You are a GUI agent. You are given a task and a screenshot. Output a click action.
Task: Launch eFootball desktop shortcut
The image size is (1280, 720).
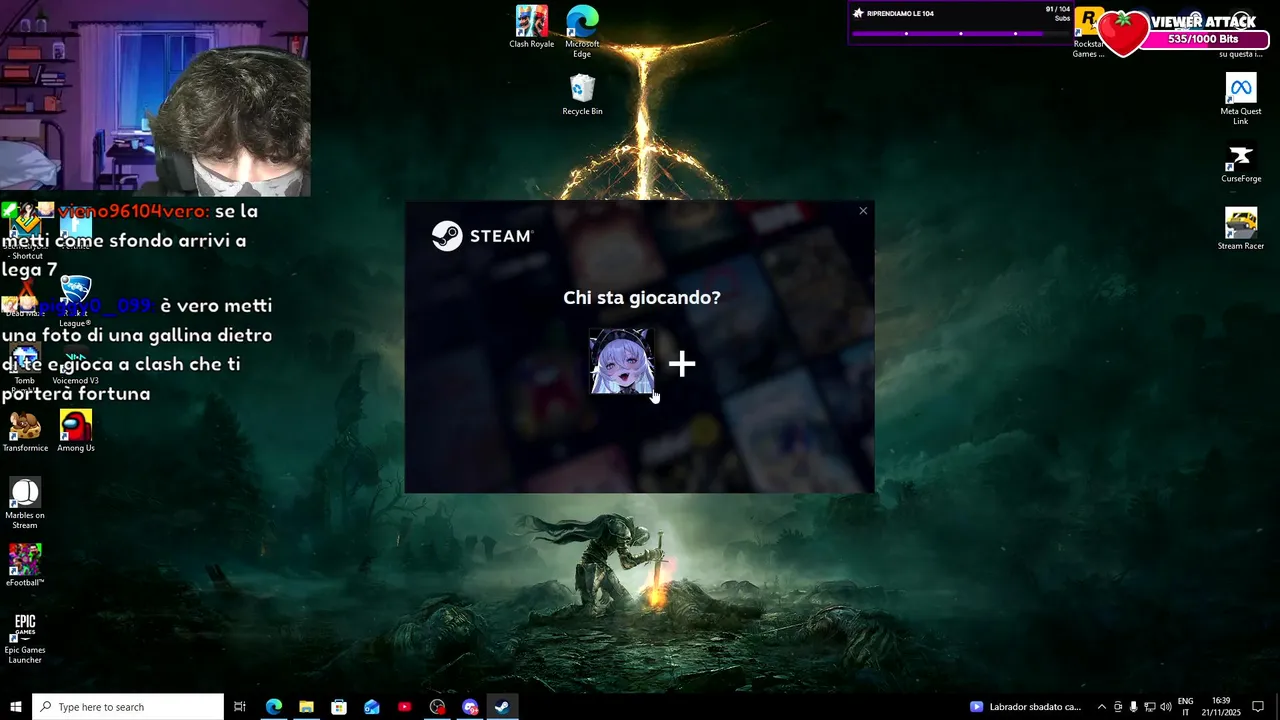pos(25,565)
